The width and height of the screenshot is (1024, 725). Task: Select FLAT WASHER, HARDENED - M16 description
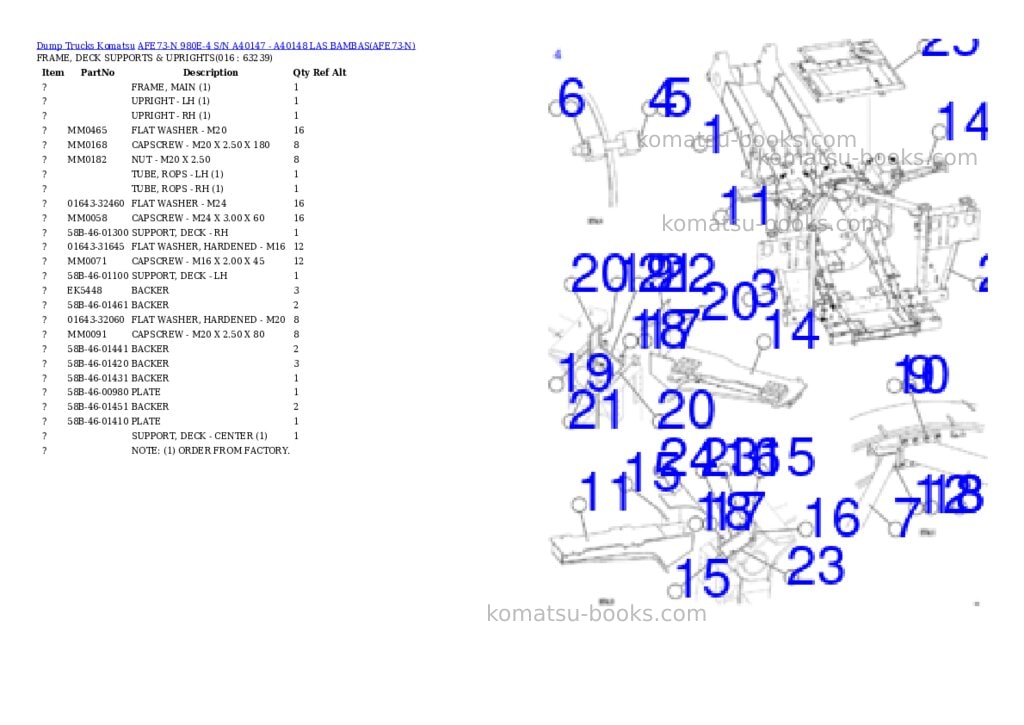point(208,247)
